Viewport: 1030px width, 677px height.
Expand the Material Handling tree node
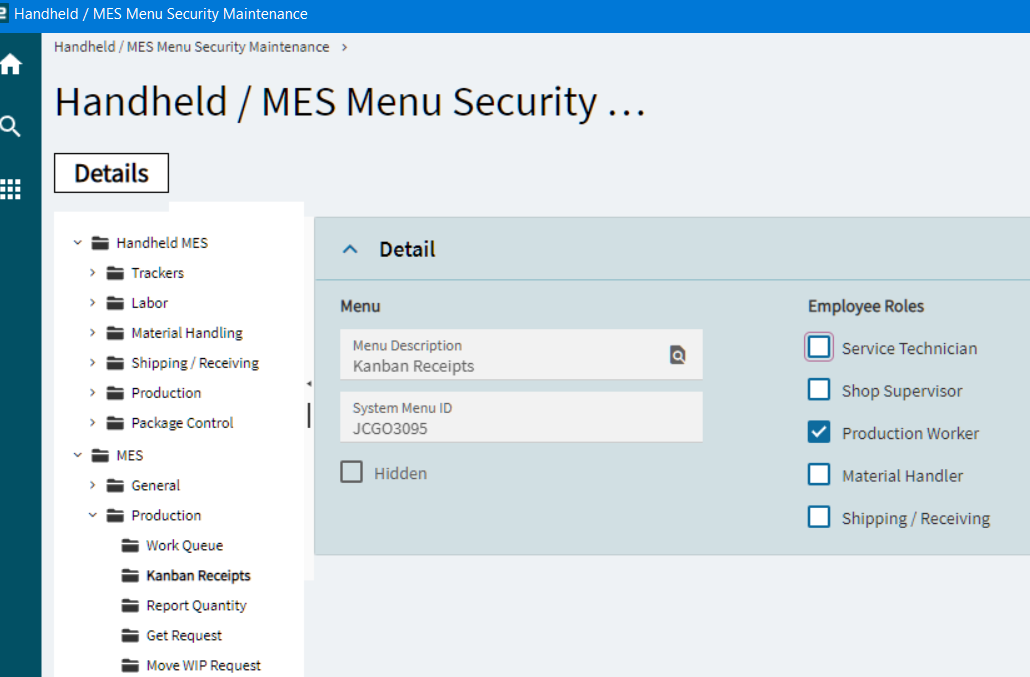93,333
